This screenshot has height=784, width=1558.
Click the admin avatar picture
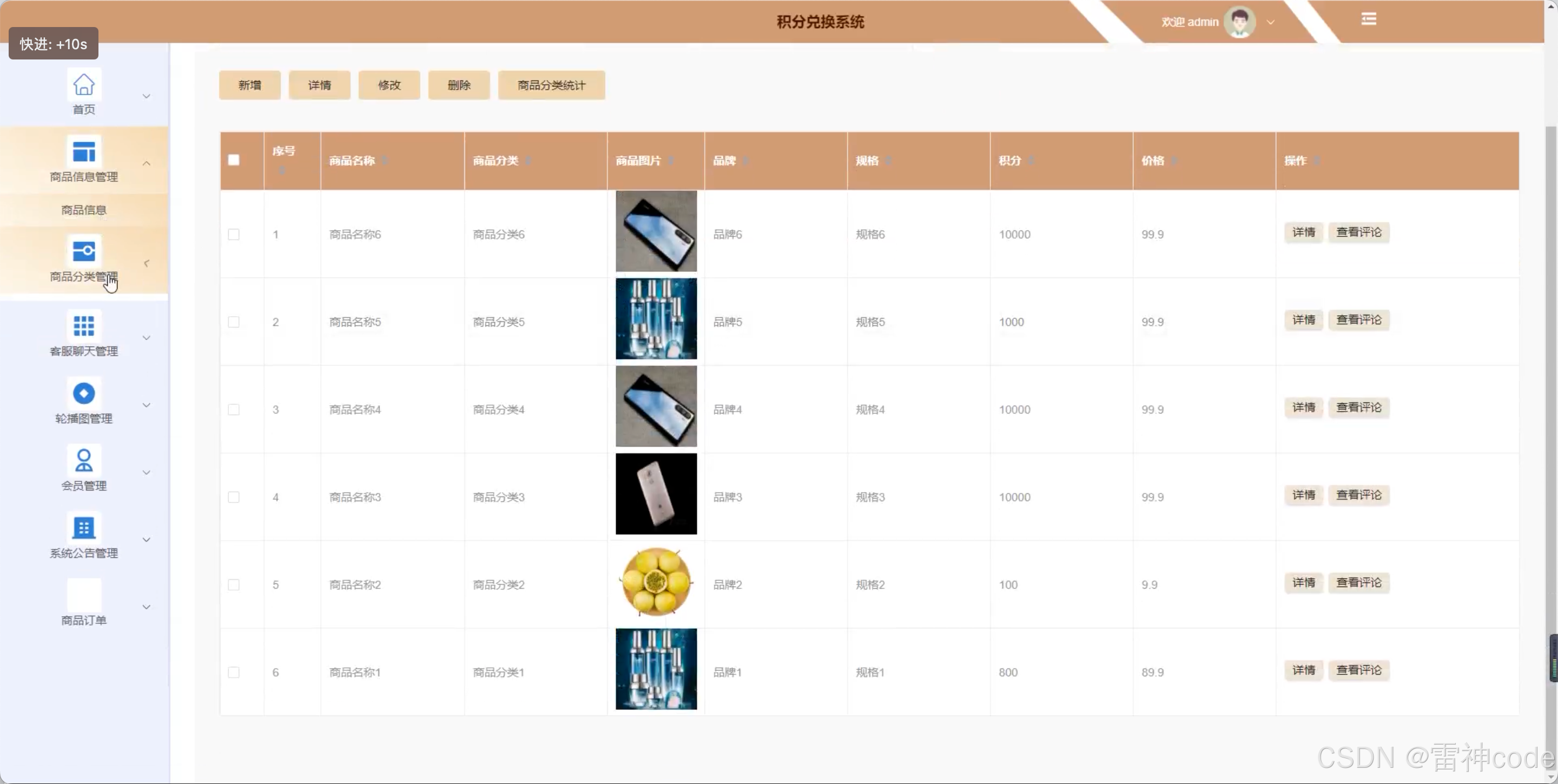point(1239,22)
